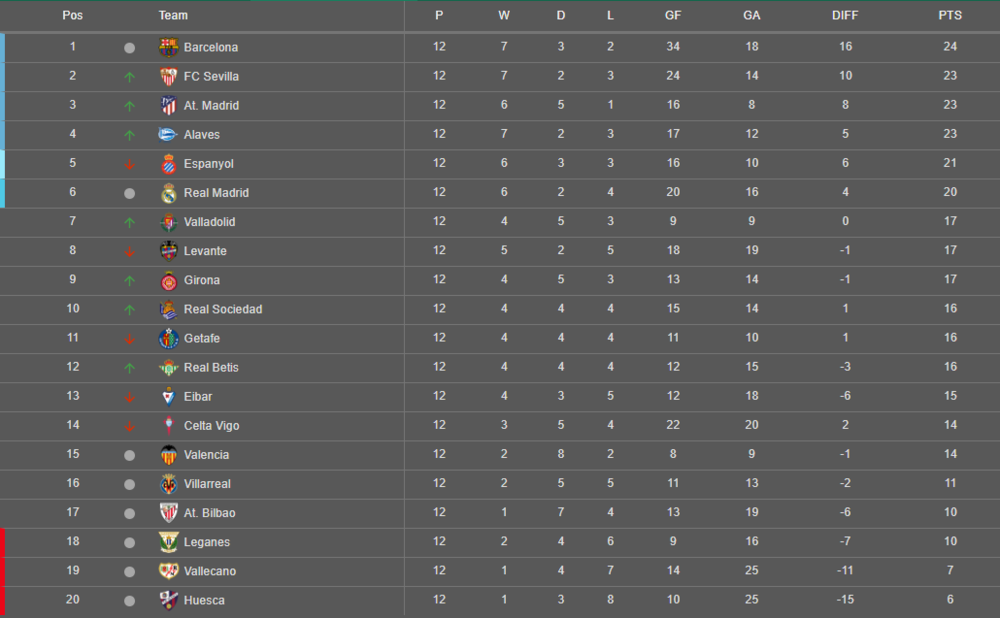Open the At. Madrid team link
The height and width of the screenshot is (618, 1000).
(211, 106)
